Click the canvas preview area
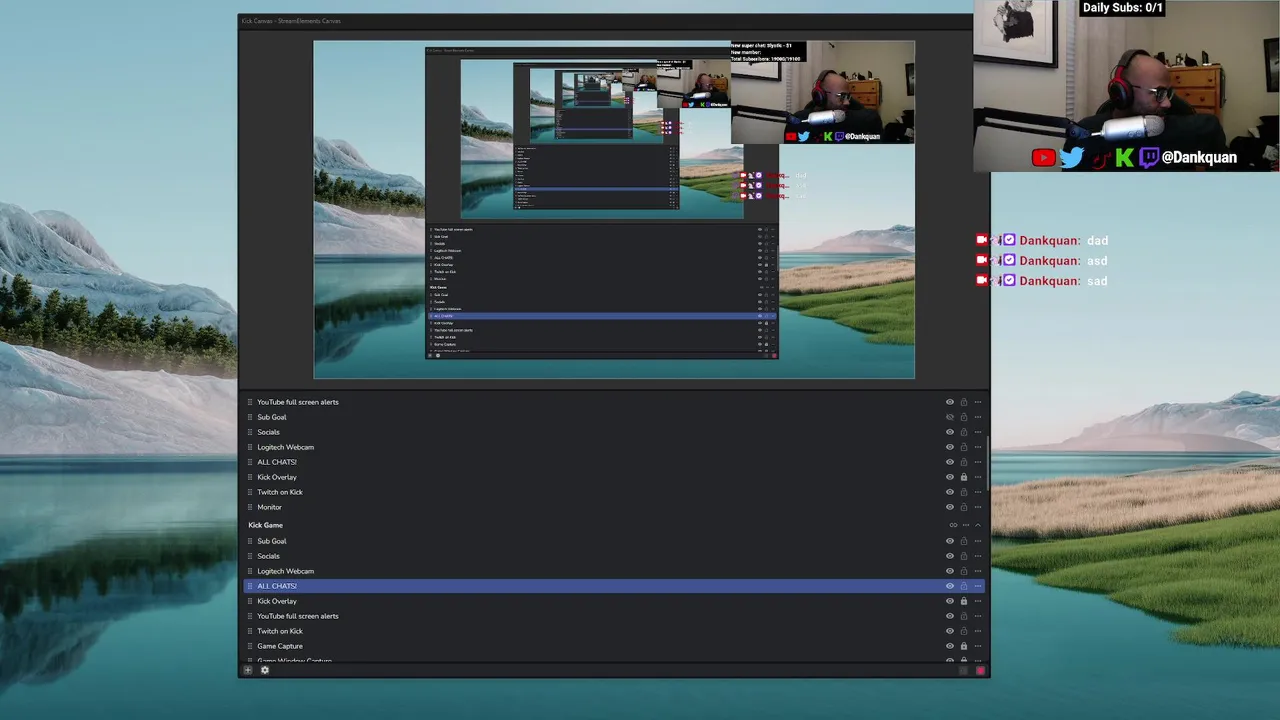This screenshot has width=1280, height=720. click(x=614, y=210)
